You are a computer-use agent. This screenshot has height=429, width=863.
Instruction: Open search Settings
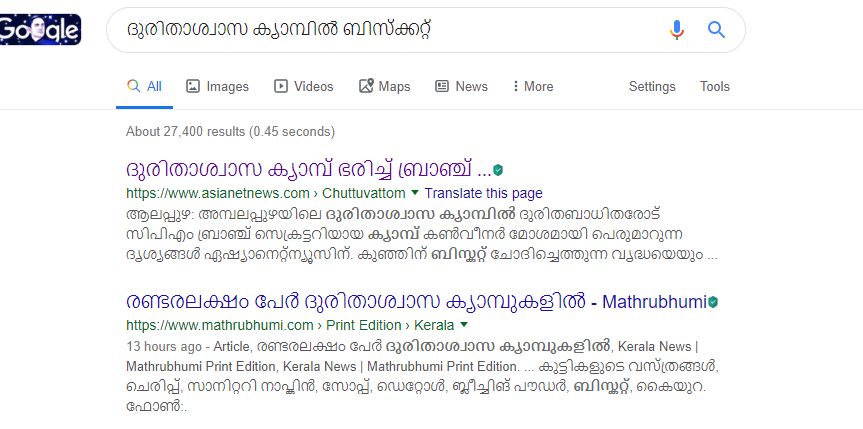[x=652, y=86]
